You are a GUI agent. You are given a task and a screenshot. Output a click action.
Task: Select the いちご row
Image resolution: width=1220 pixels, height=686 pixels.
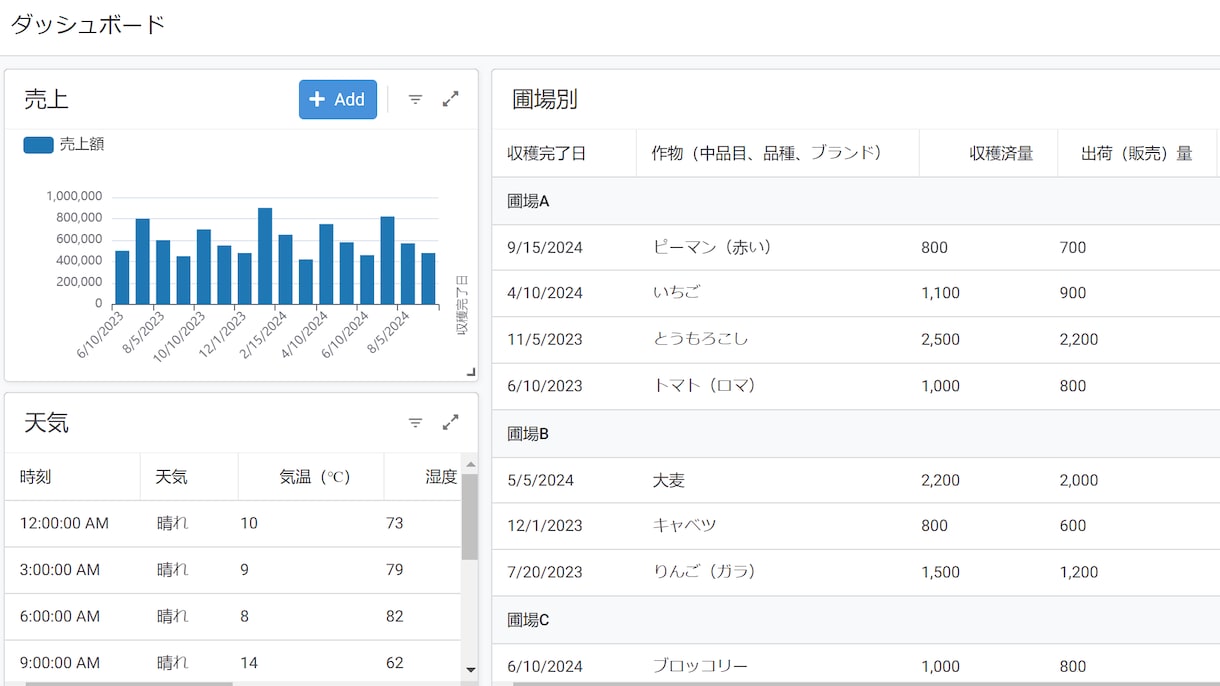[856, 293]
